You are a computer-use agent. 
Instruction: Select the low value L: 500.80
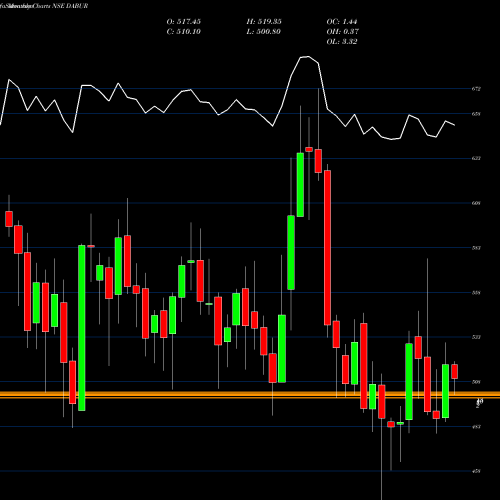[x=264, y=32]
